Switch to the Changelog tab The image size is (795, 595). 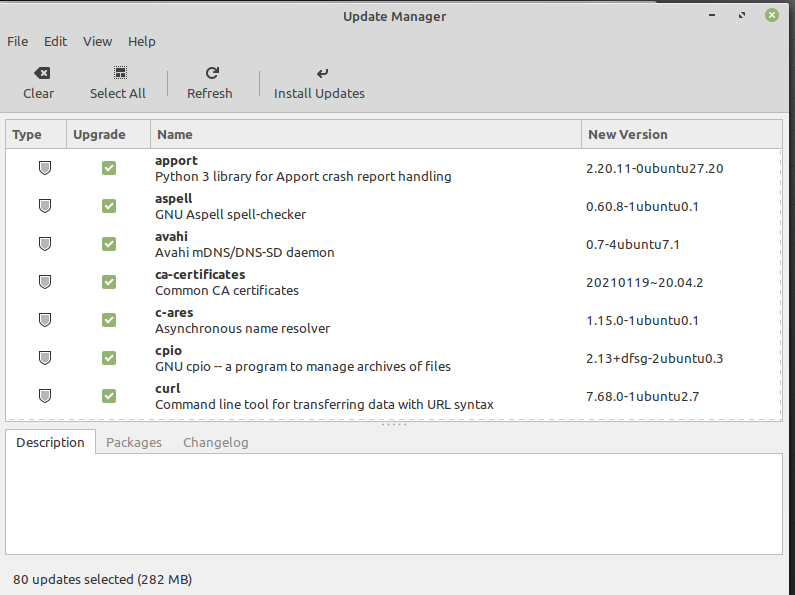(x=215, y=442)
